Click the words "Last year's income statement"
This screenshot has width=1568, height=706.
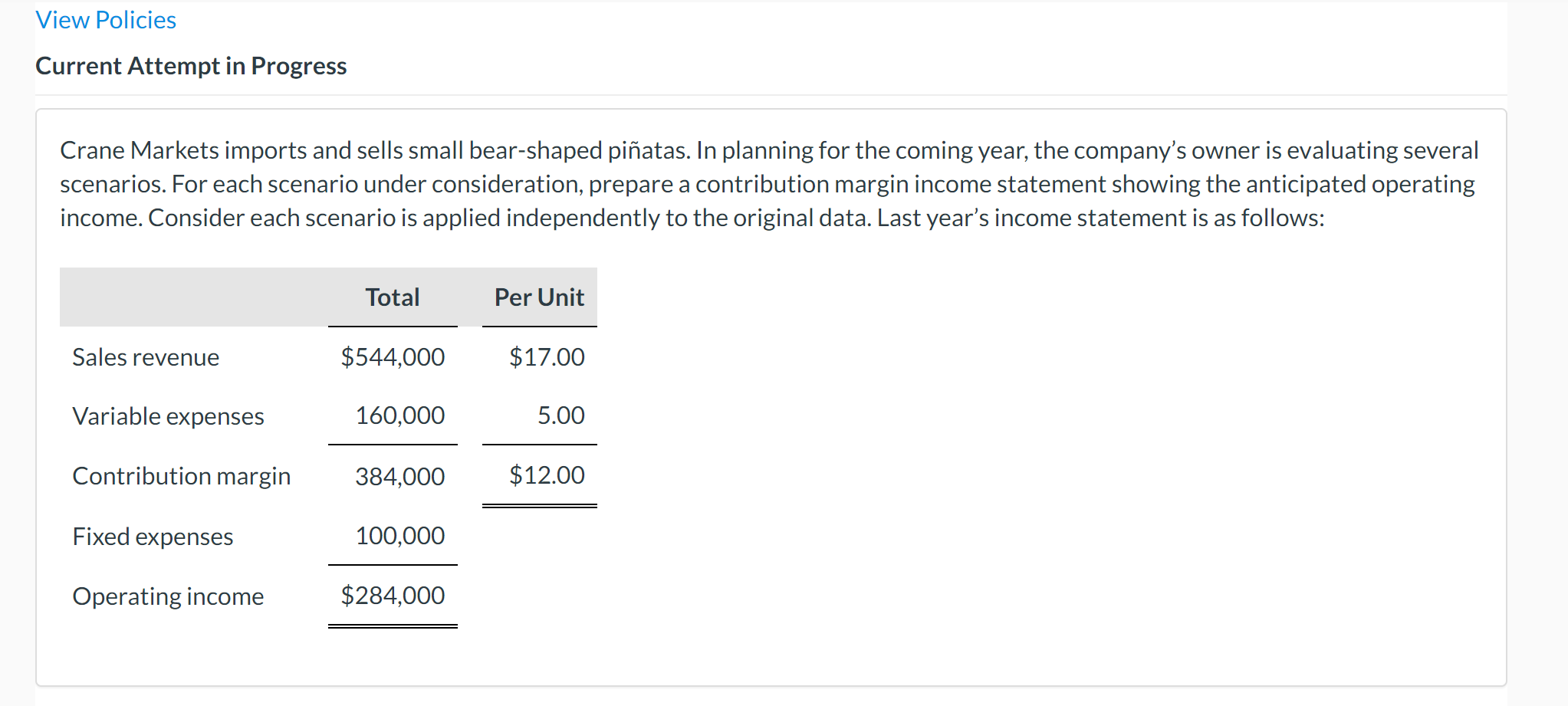click(x=1031, y=218)
